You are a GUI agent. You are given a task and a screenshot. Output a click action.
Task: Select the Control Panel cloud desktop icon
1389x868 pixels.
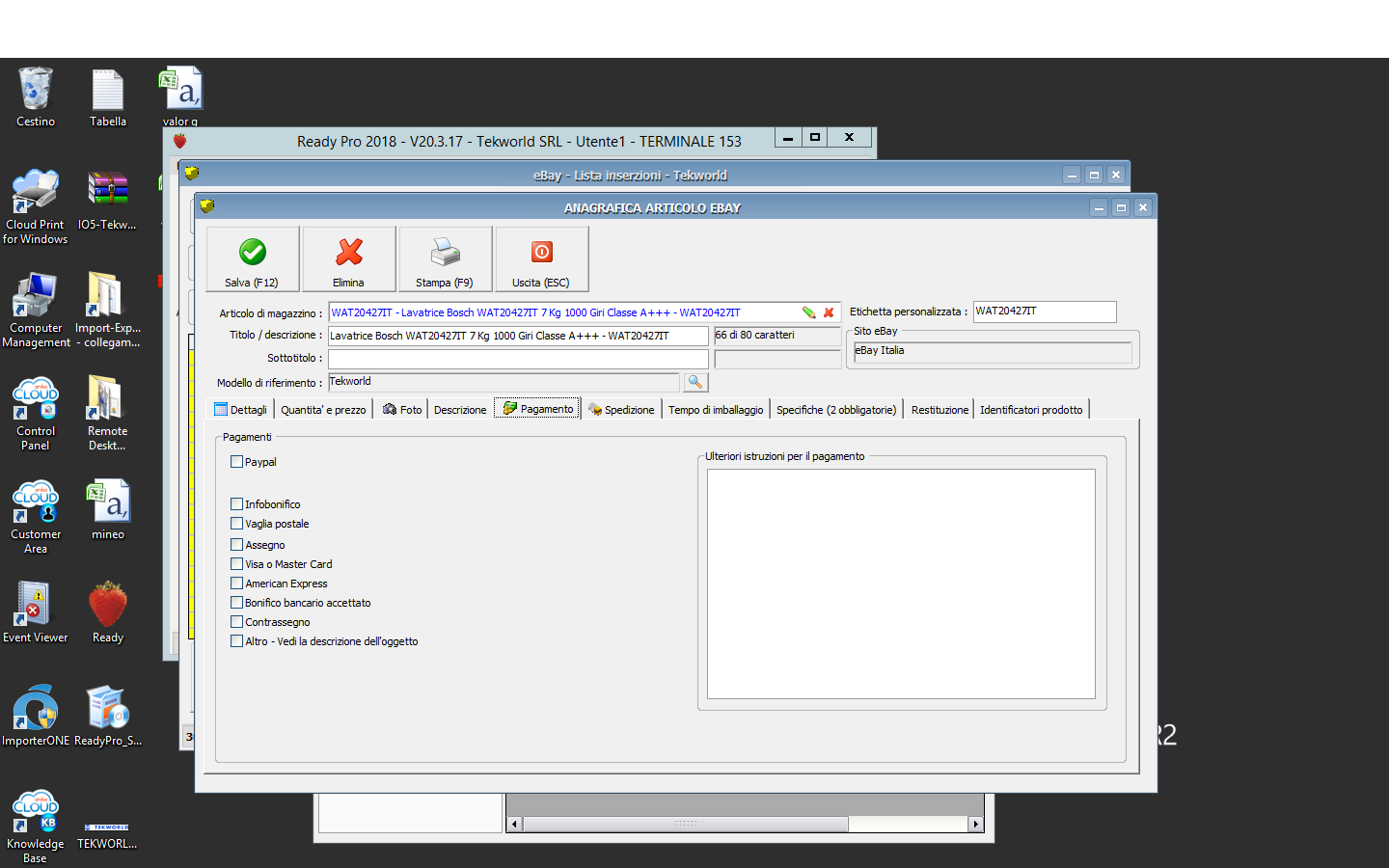click(x=36, y=413)
